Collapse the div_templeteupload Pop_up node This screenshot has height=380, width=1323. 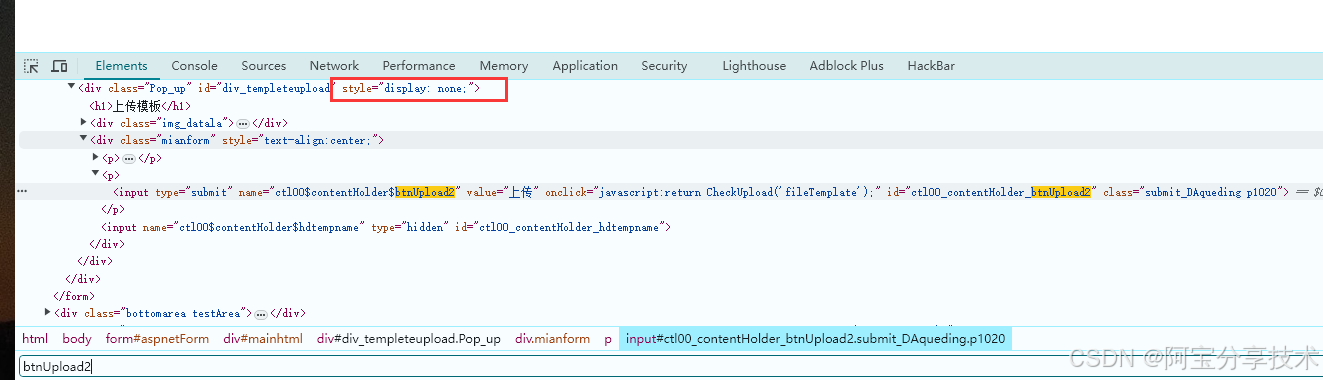tap(71, 88)
